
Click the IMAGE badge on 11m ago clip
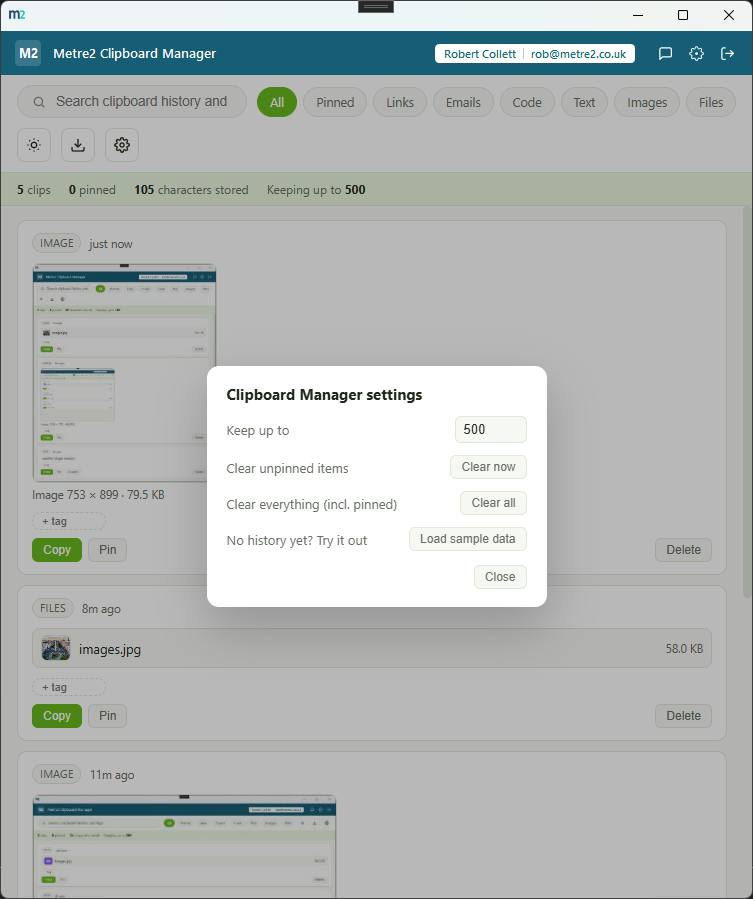point(57,775)
